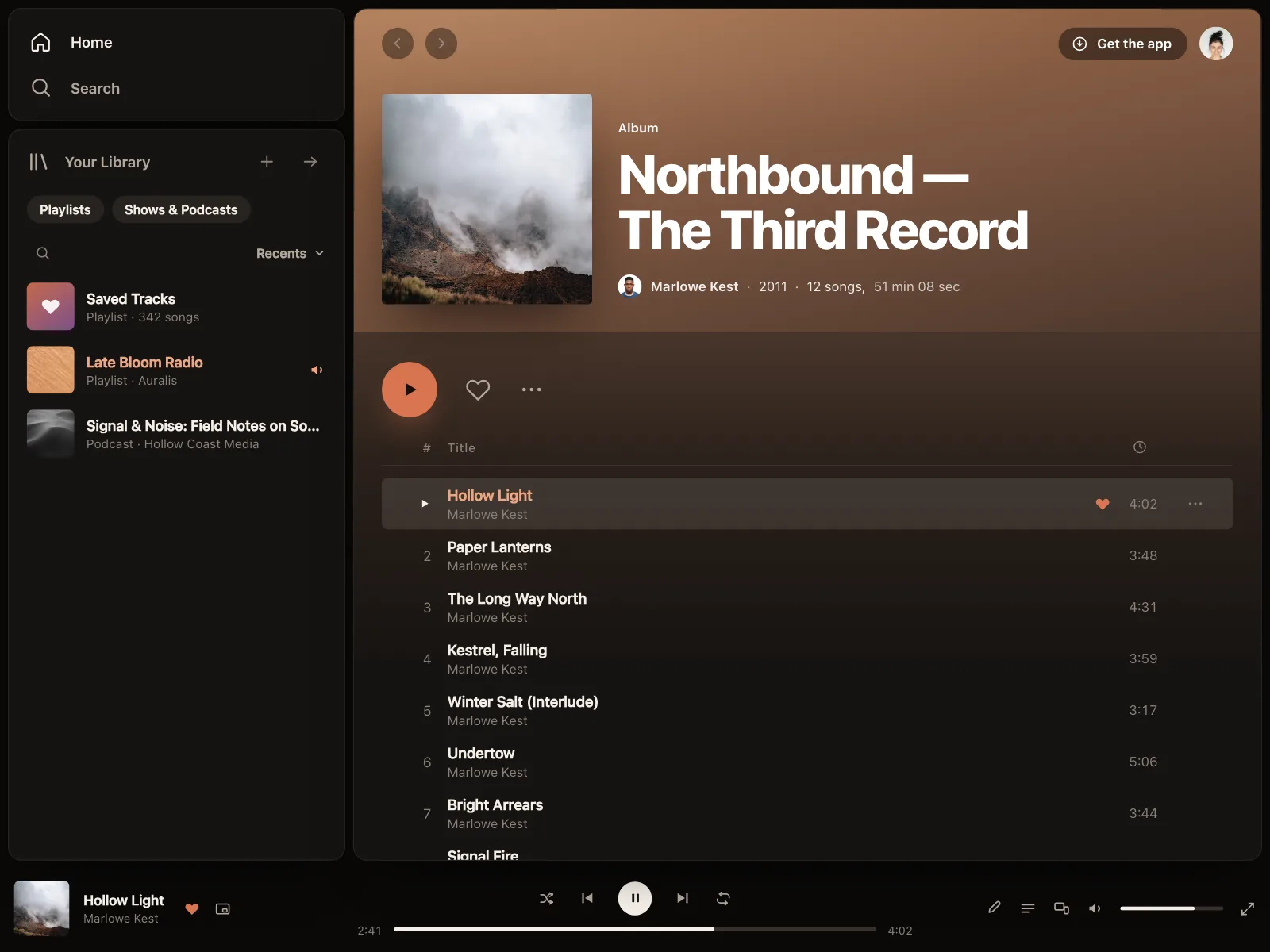Open the play queue

coord(1028,908)
